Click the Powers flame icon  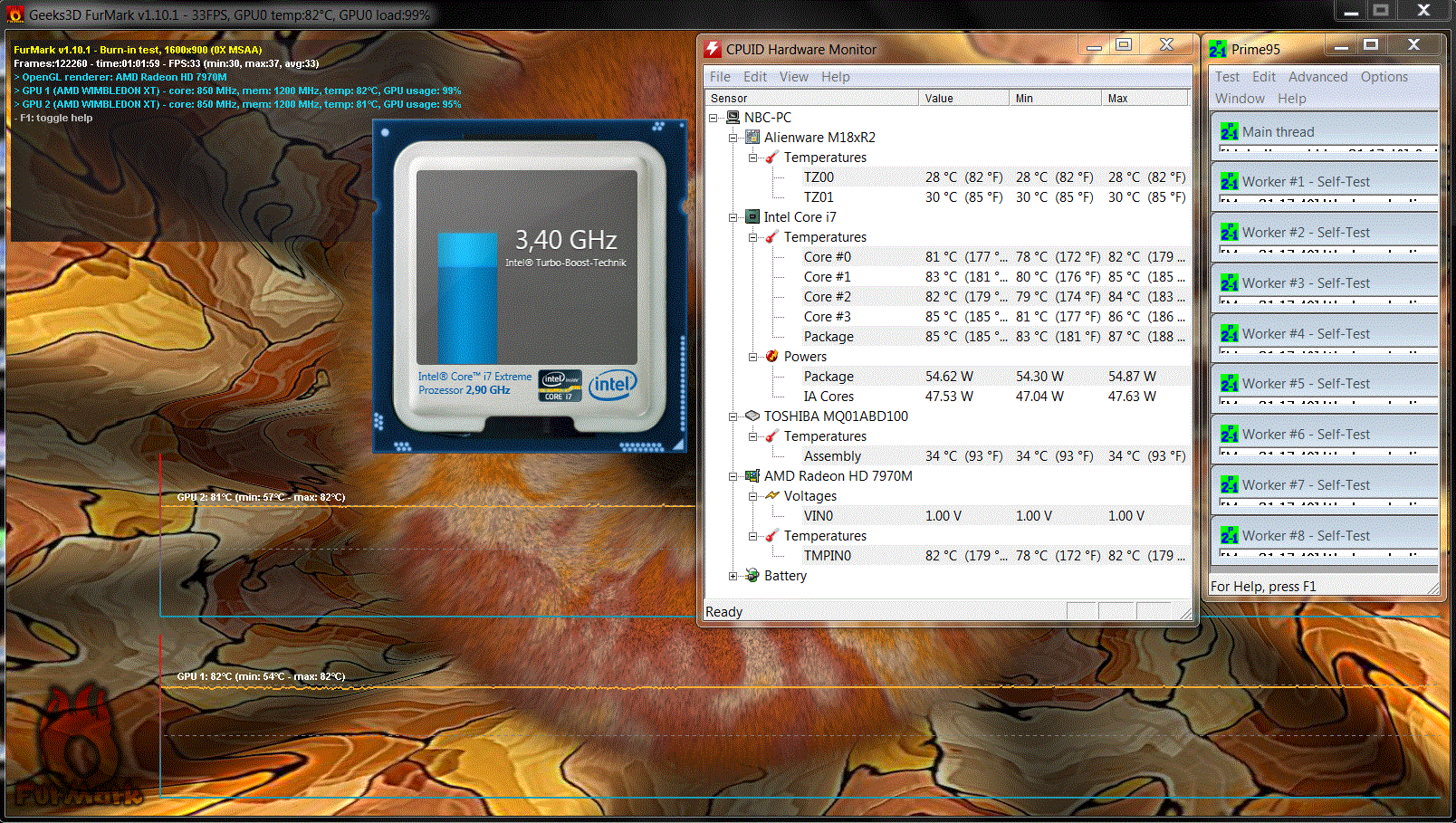[772, 357]
